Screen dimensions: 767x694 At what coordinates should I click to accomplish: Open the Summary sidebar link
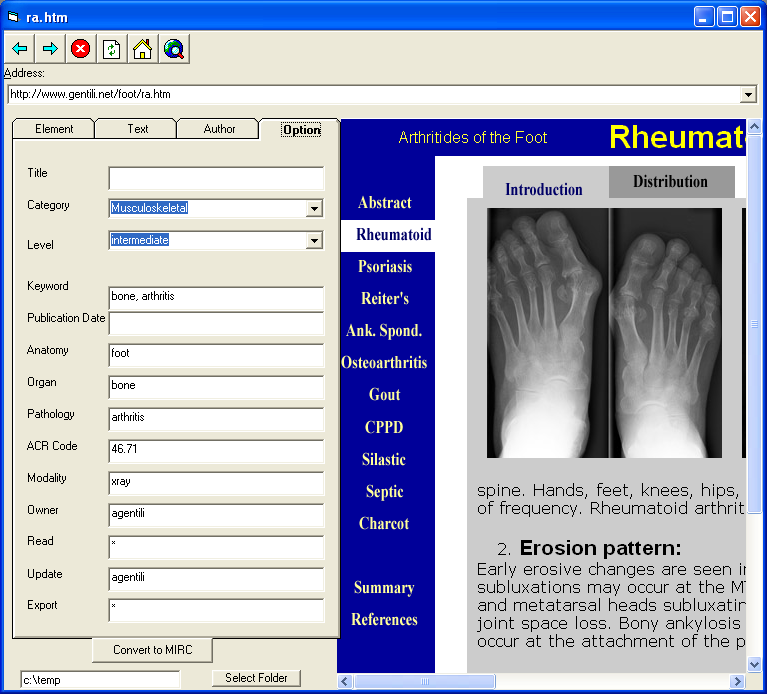[384, 587]
